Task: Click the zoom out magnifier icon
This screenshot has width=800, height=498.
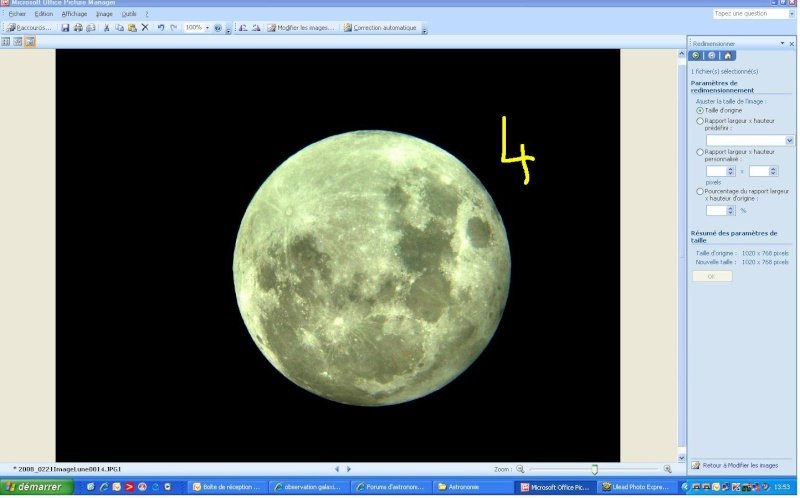Action: (x=521, y=470)
